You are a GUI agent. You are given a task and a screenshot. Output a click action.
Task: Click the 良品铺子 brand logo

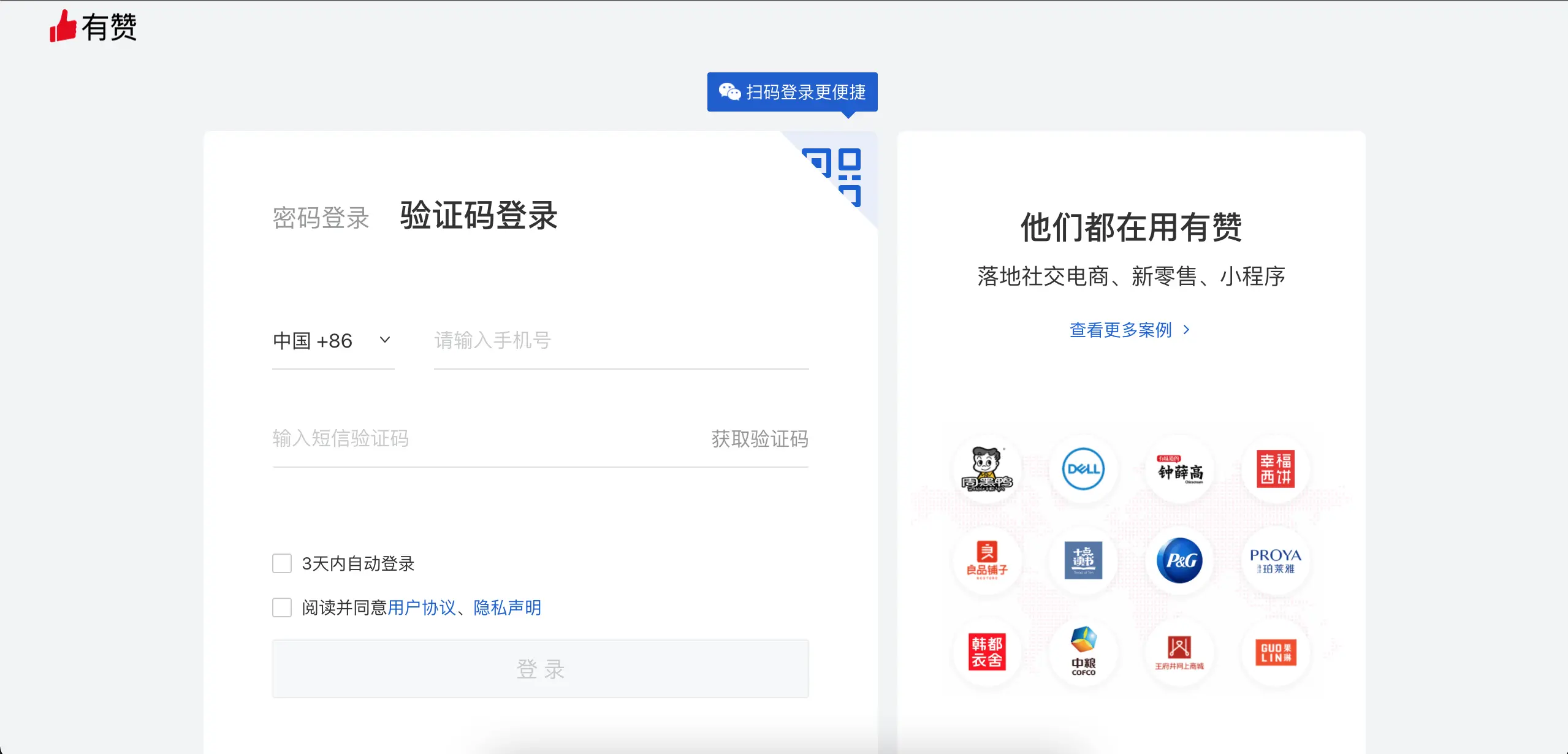click(x=987, y=560)
